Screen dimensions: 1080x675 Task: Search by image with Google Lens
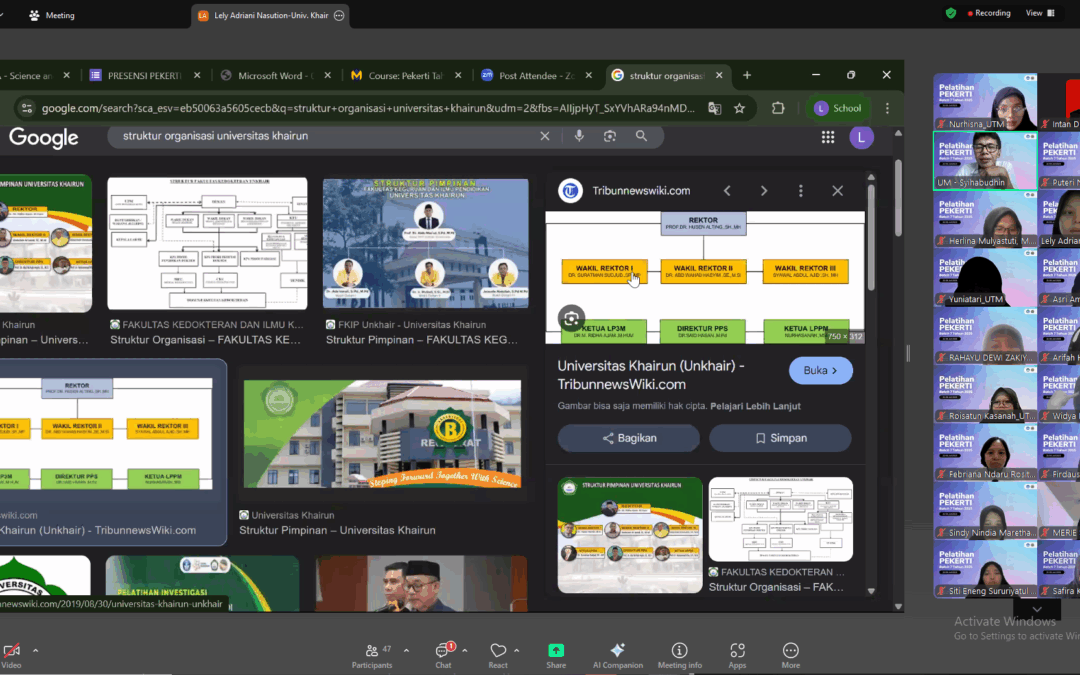610,136
